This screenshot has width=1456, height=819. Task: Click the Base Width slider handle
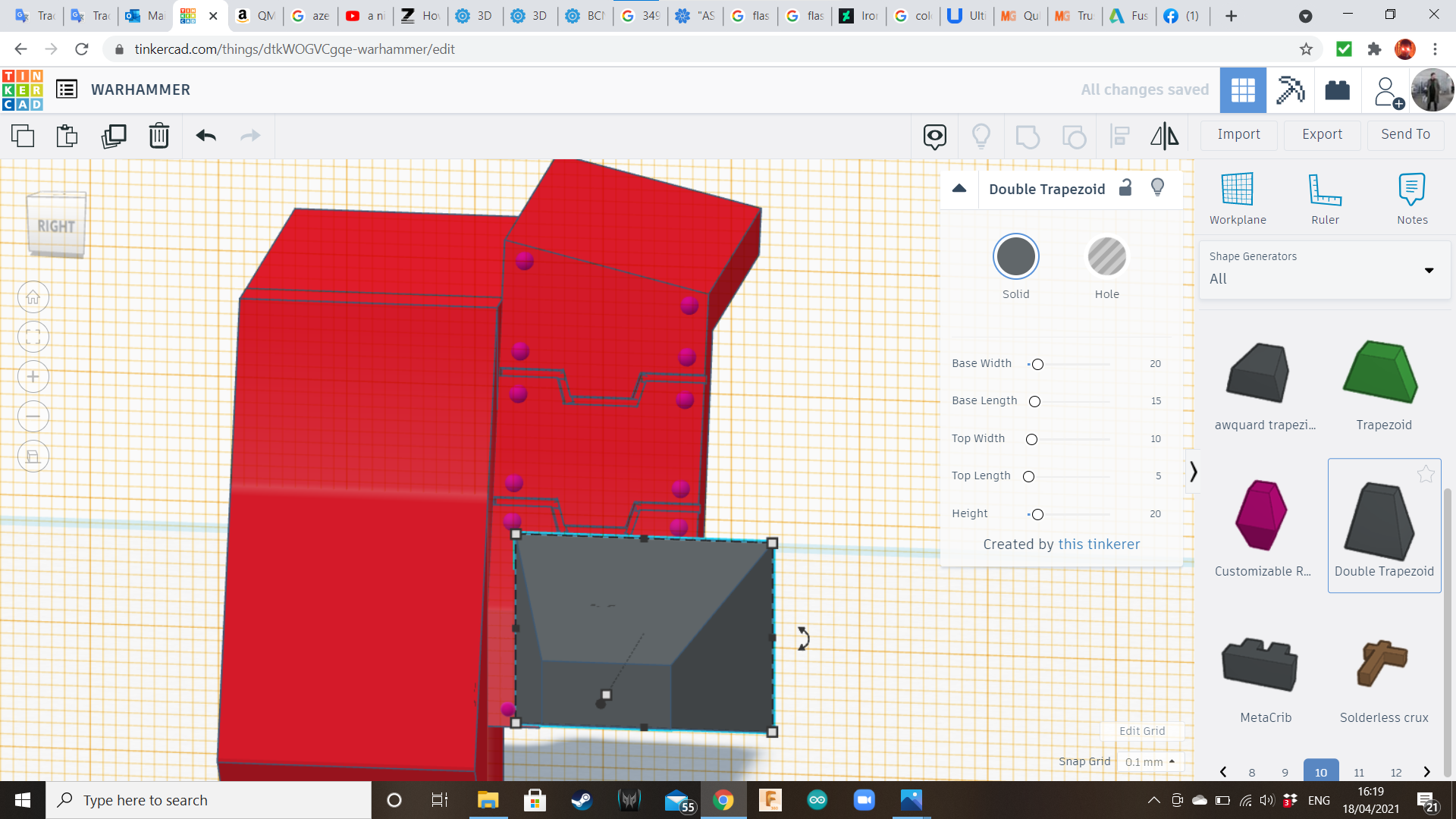(x=1037, y=364)
